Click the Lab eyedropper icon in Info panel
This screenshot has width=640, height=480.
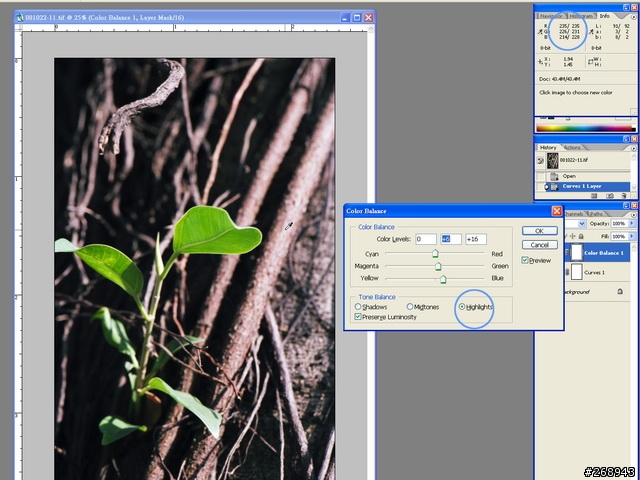(x=591, y=31)
